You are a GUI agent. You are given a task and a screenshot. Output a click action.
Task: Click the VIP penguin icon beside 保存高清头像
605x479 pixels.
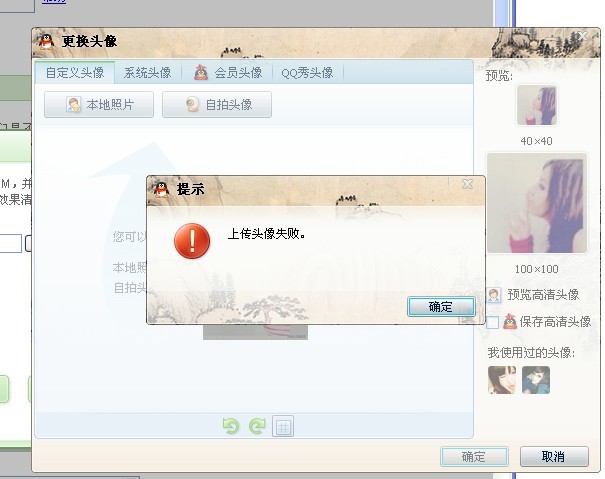click(x=510, y=321)
